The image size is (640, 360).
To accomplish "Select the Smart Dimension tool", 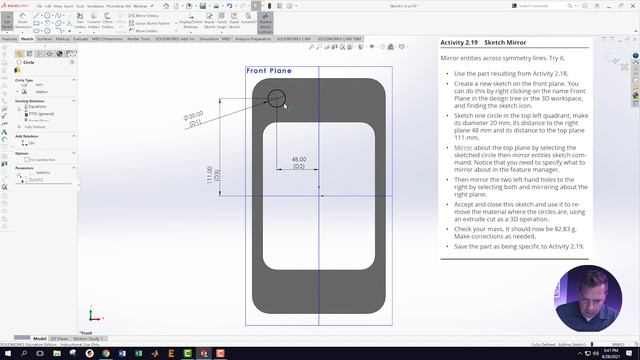I will pos(22,21).
